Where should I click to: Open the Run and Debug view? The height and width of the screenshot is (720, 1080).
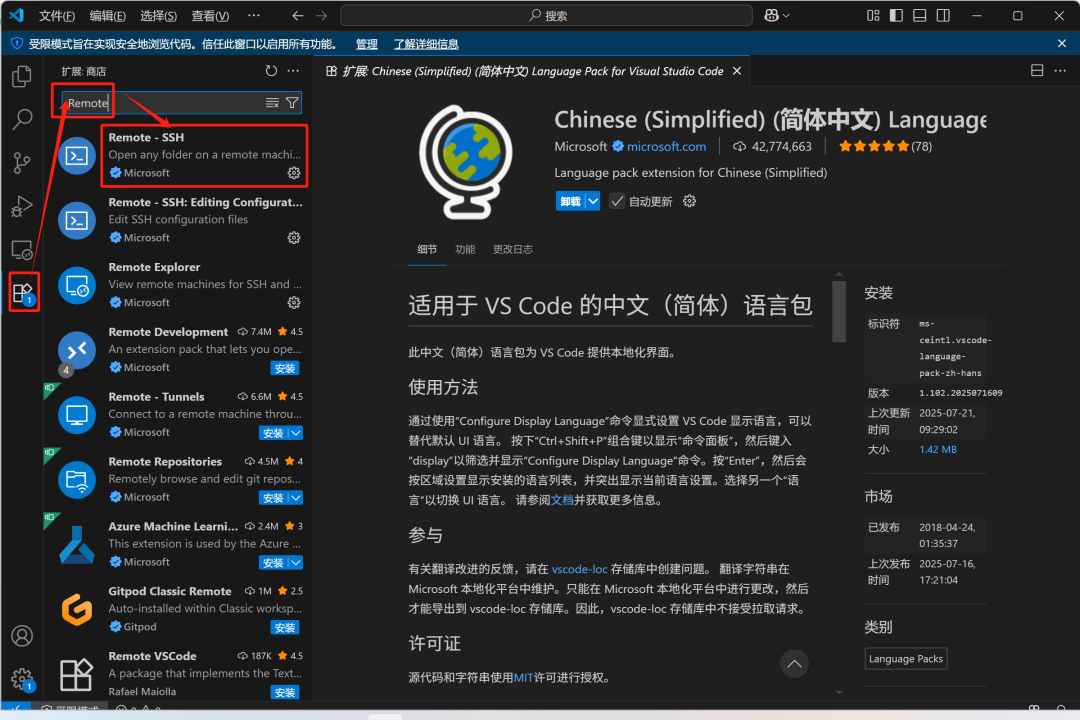click(x=22, y=206)
